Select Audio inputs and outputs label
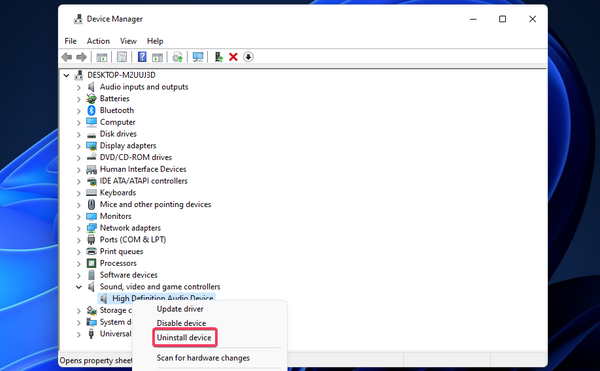The image size is (600, 371). (144, 87)
